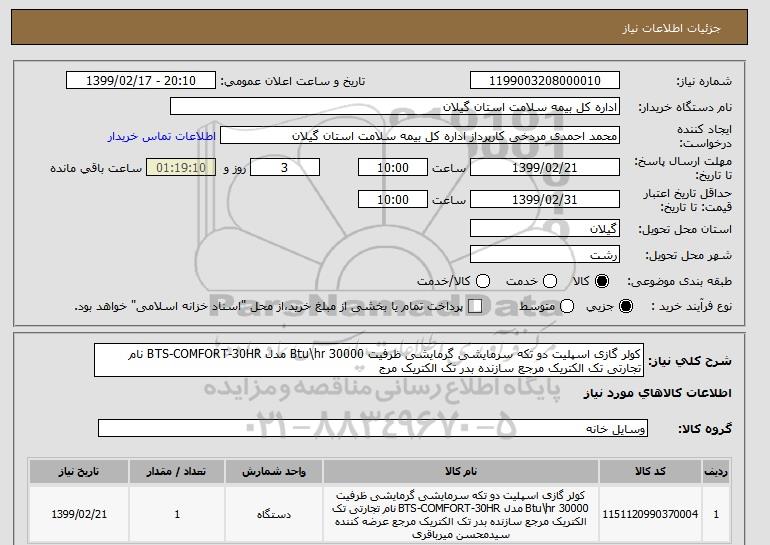Click the product name cell for row 1
The width and height of the screenshot is (770, 545).
coord(461,514)
